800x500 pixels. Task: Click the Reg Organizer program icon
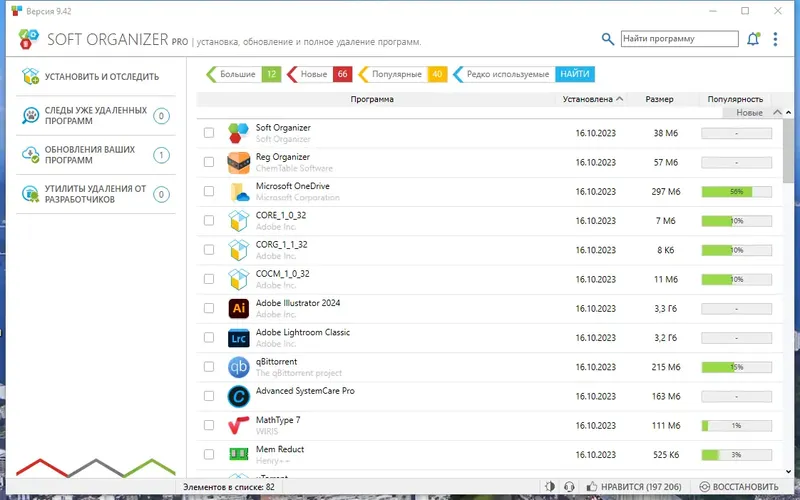point(238,162)
